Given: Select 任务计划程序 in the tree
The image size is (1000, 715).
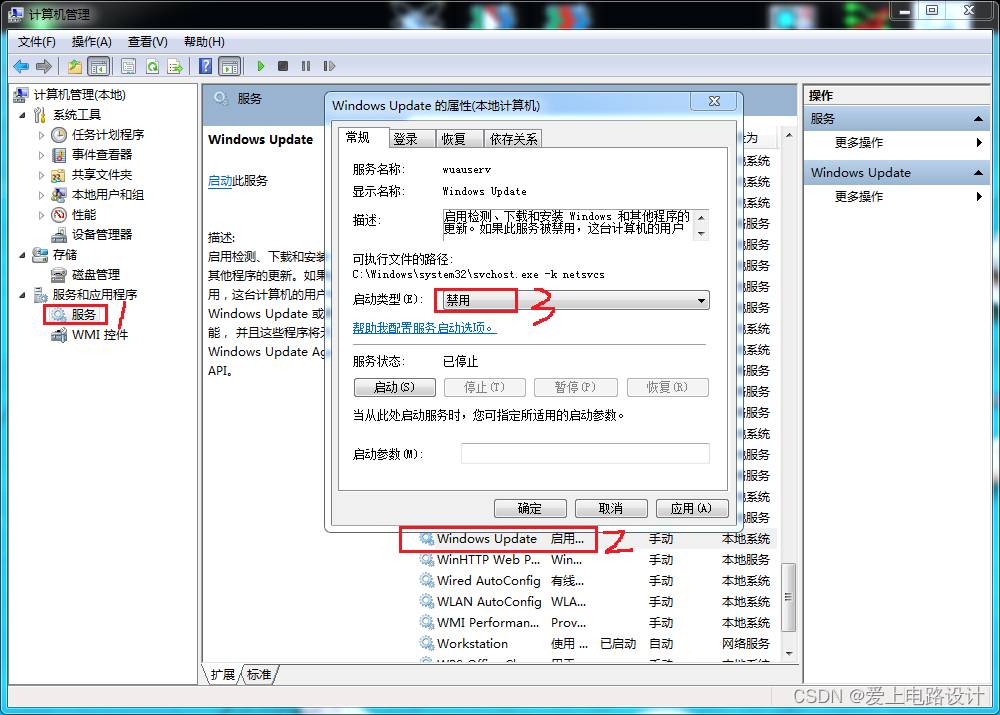Looking at the screenshot, I should pyautogui.click(x=108, y=135).
